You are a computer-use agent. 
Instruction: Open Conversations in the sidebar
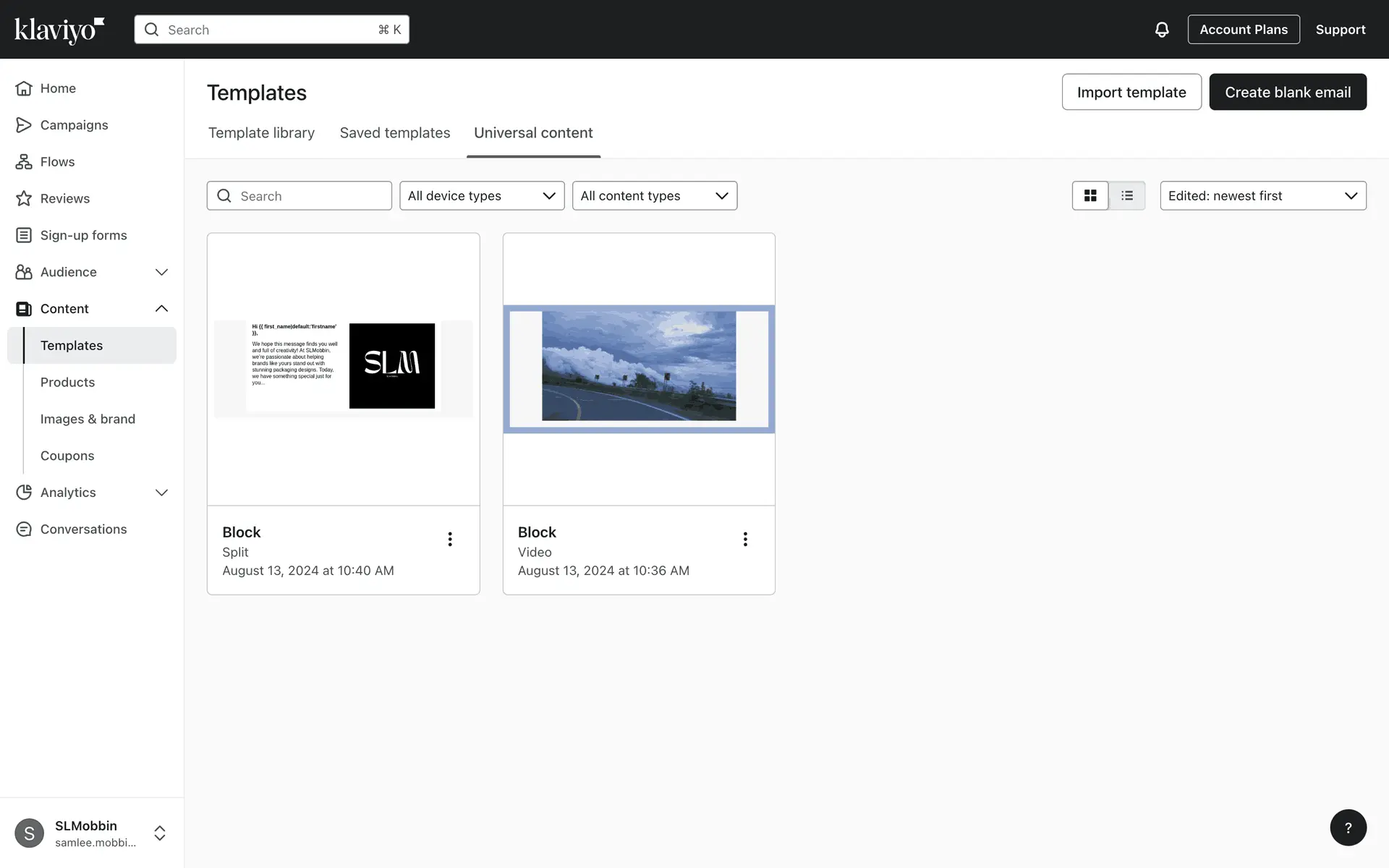tap(83, 529)
